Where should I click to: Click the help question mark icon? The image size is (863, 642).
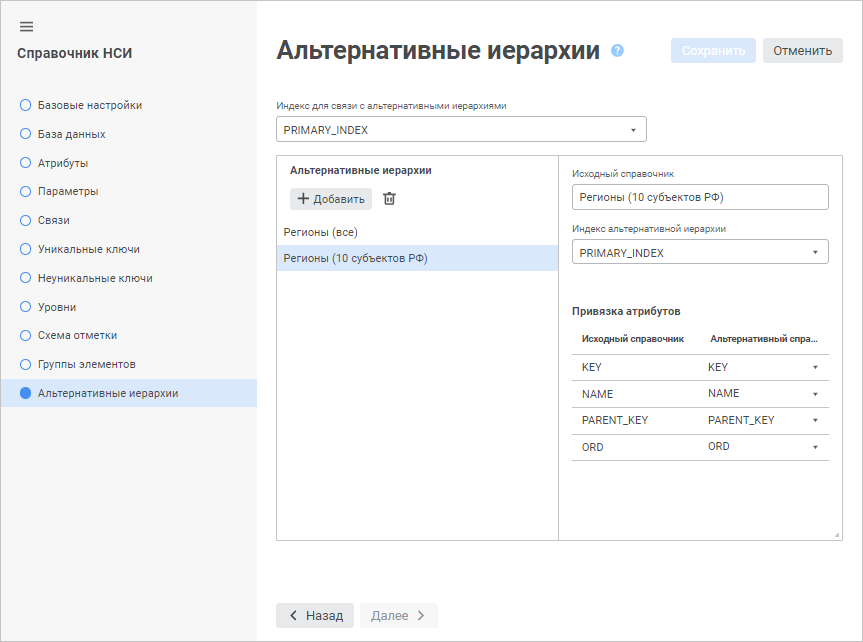617,50
